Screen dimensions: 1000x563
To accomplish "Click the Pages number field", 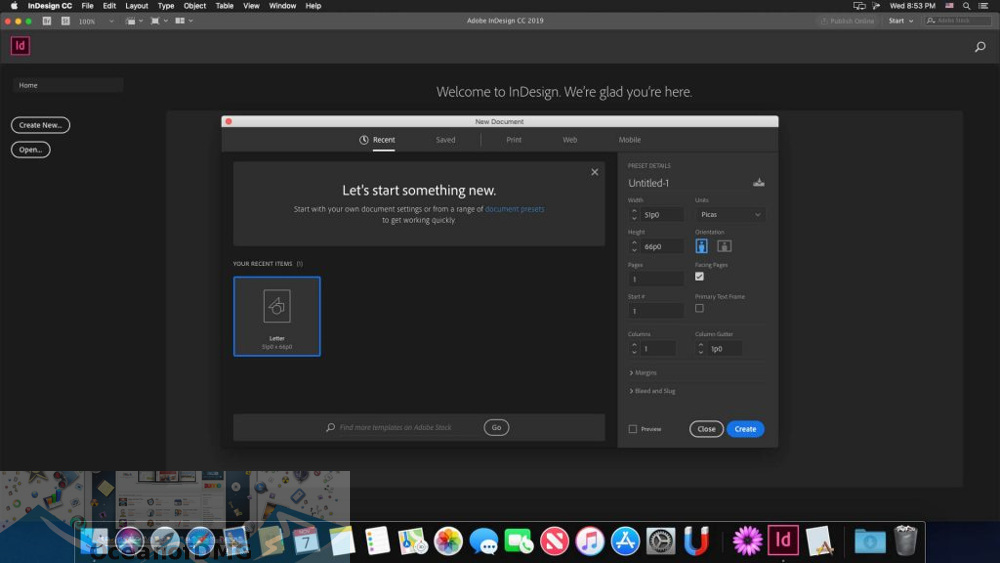I will pyautogui.click(x=656, y=279).
